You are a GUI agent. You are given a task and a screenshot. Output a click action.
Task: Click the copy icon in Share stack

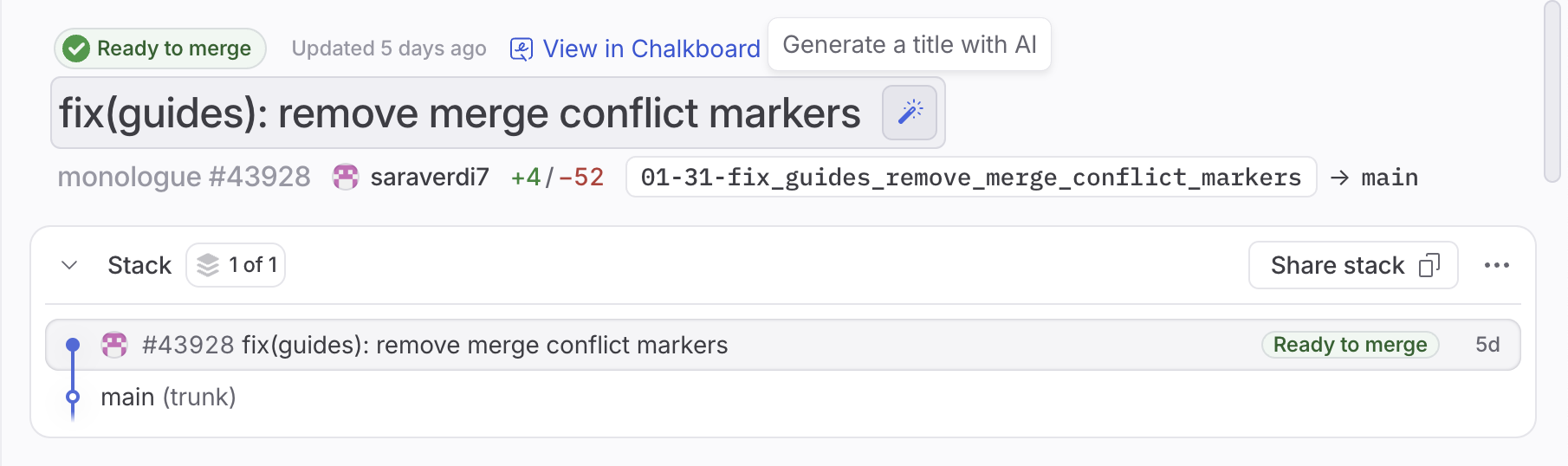[x=1429, y=265]
